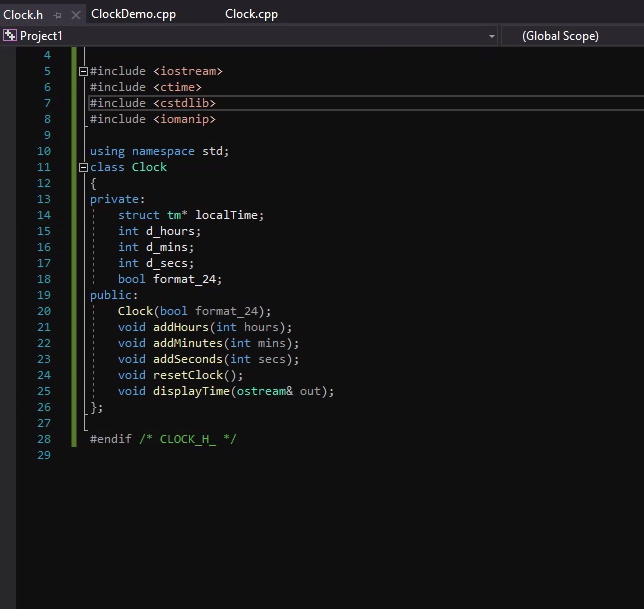This screenshot has height=609, width=644.
Task: Click the Project1 project icon
Action: (9, 36)
